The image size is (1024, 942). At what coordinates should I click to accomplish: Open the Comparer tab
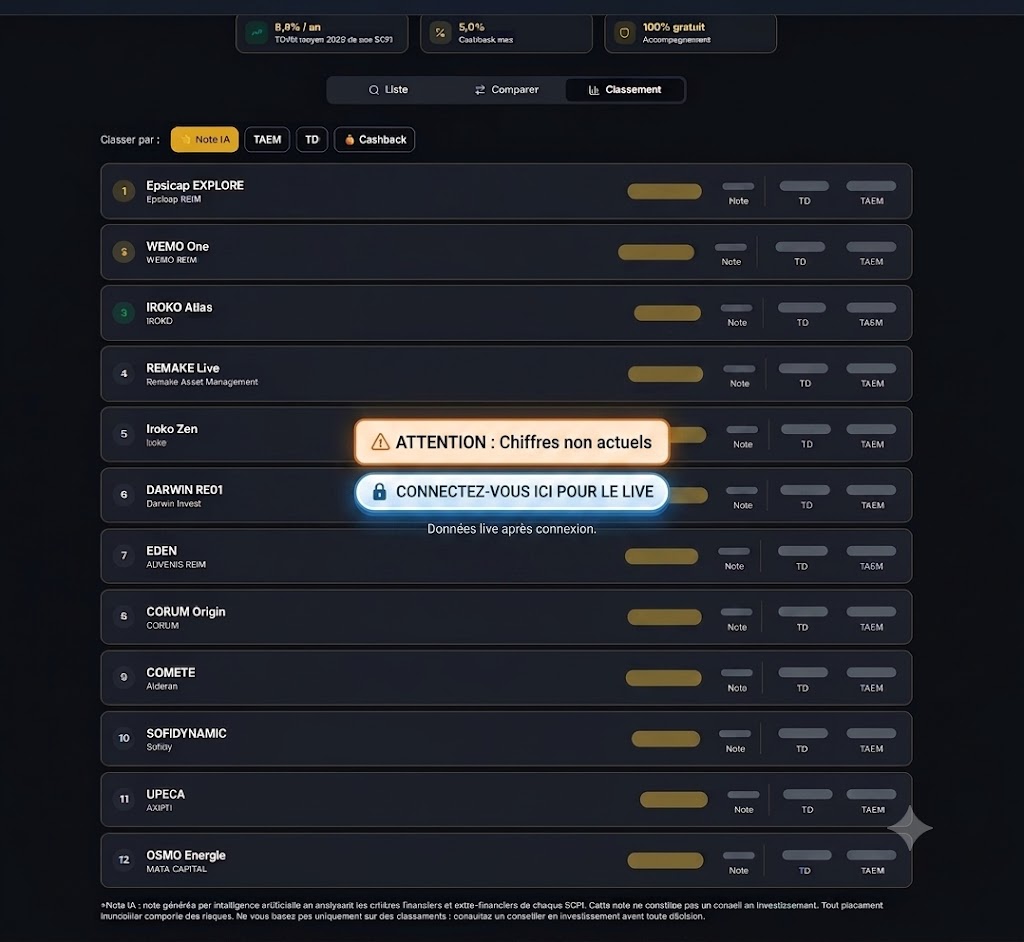click(506, 90)
